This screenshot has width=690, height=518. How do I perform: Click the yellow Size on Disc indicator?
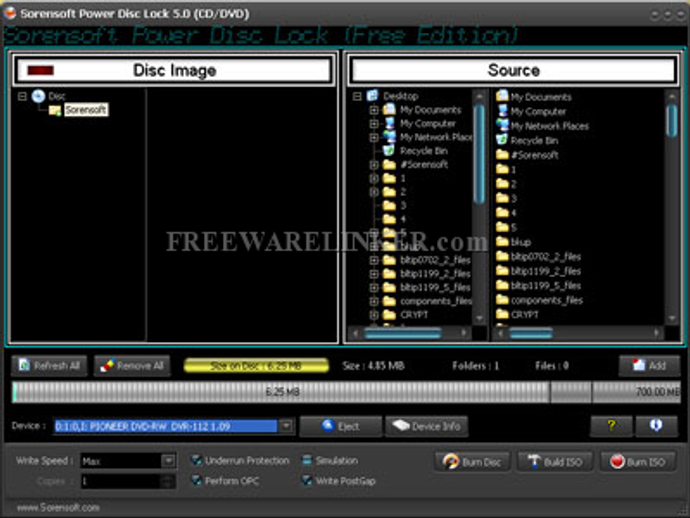tap(256, 366)
